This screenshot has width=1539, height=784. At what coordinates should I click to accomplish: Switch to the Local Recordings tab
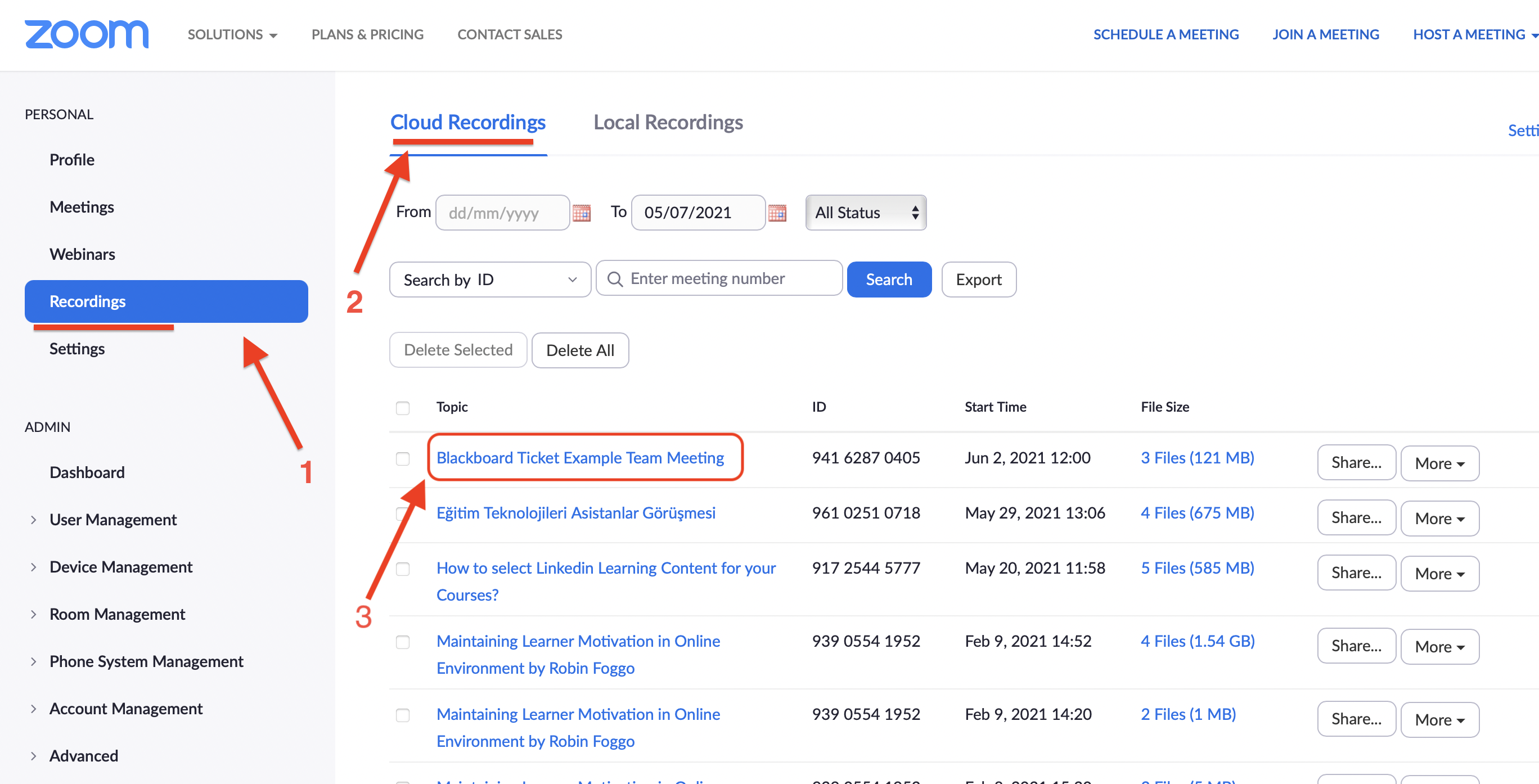click(x=668, y=123)
